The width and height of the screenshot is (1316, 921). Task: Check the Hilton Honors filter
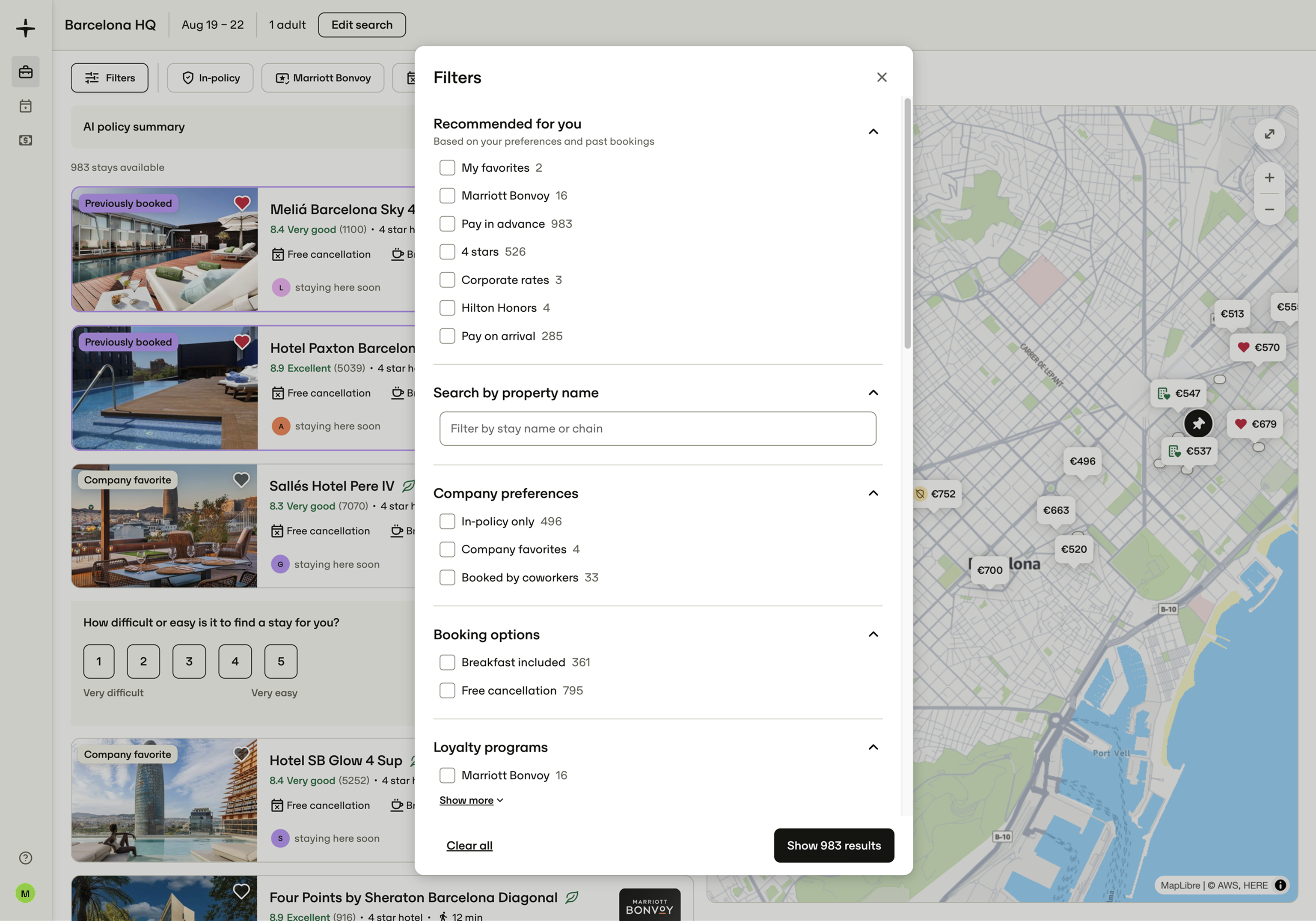pyautogui.click(x=447, y=308)
